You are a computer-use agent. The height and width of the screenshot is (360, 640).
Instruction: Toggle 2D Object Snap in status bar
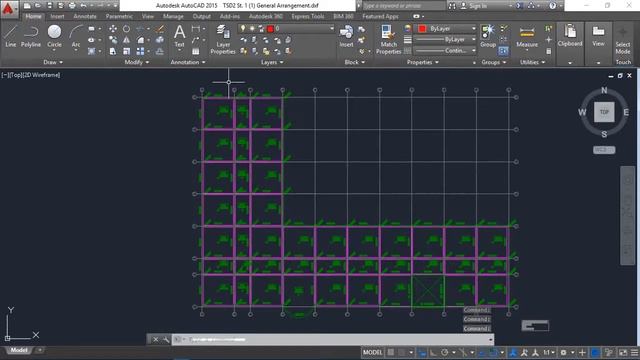click(x=493, y=352)
